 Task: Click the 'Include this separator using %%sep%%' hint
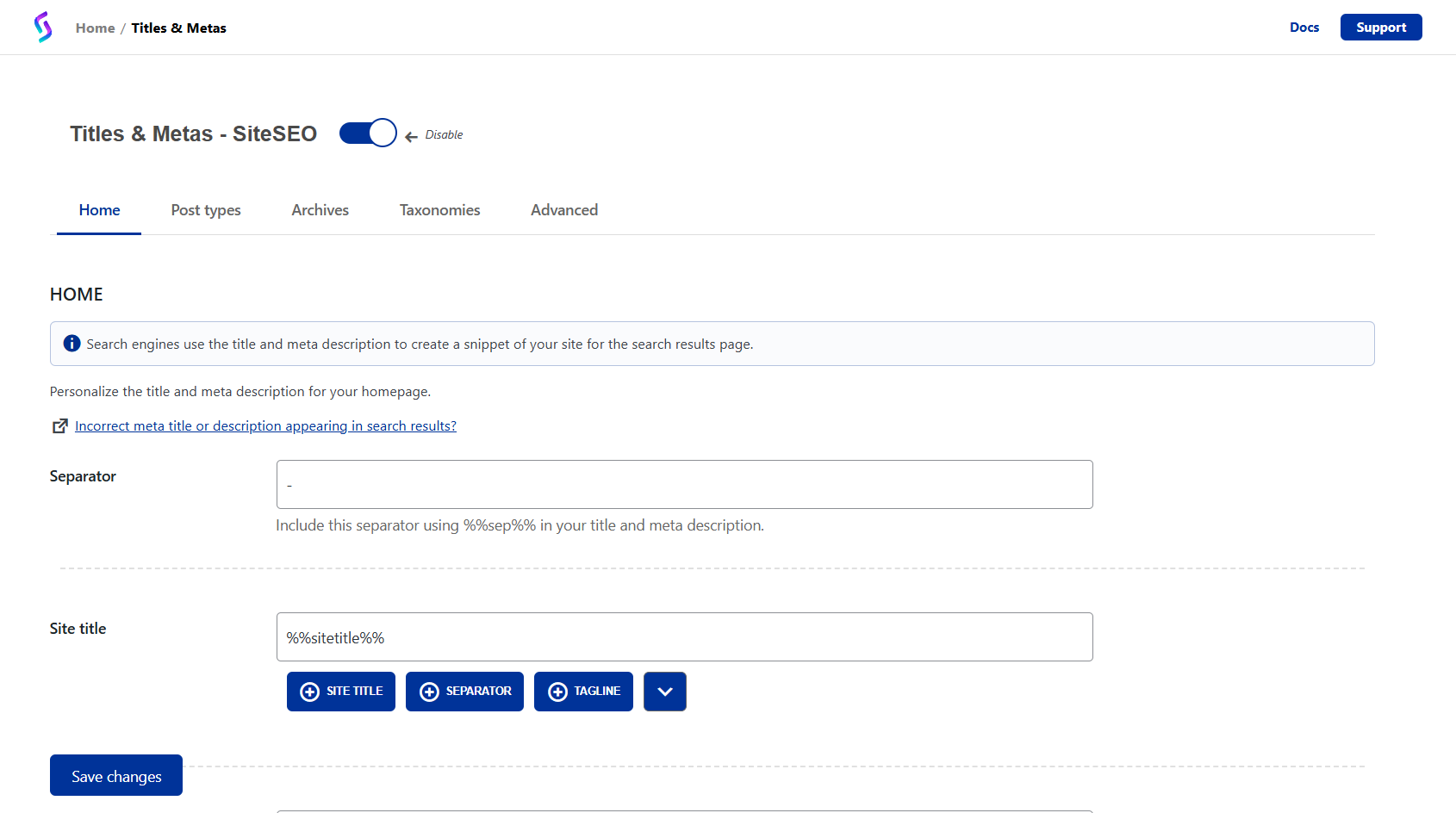tap(520, 525)
